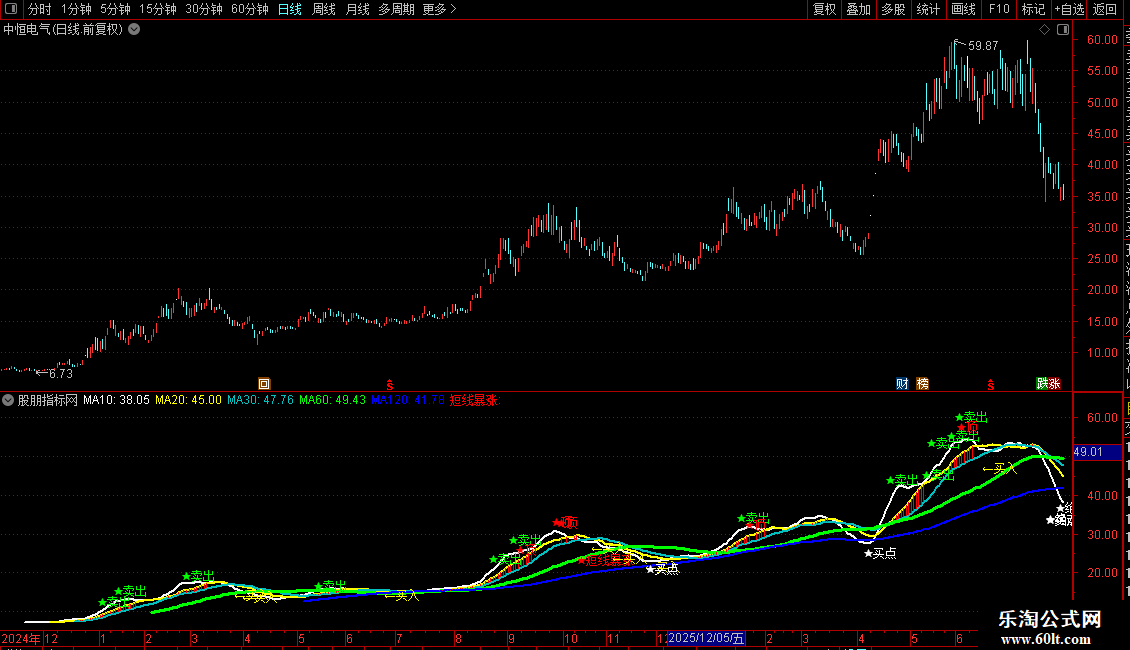Click the 35.00 label on main price axis
The width and height of the screenshot is (1130, 650).
[x=1103, y=196]
